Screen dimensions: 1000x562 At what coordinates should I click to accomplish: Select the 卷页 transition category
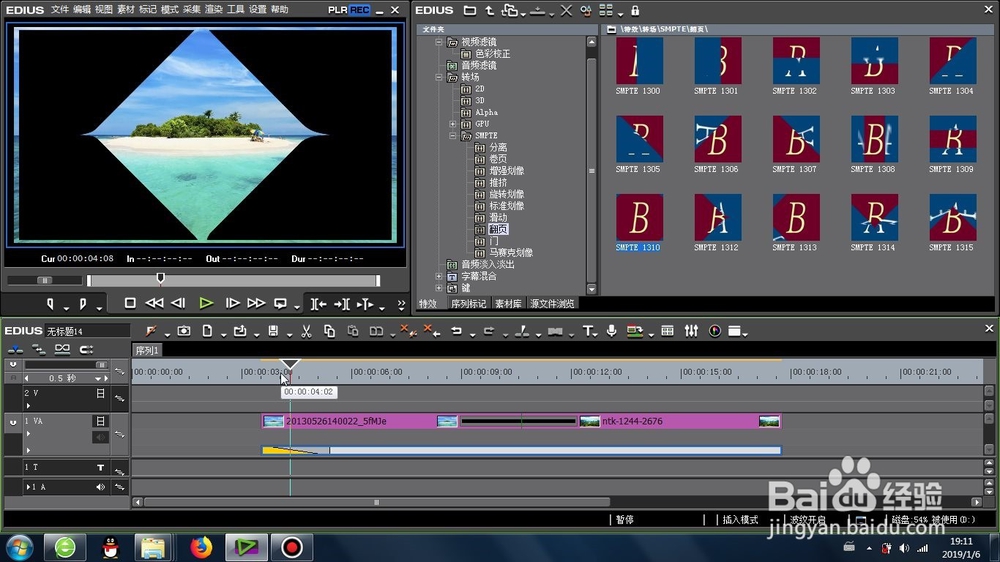click(498, 159)
